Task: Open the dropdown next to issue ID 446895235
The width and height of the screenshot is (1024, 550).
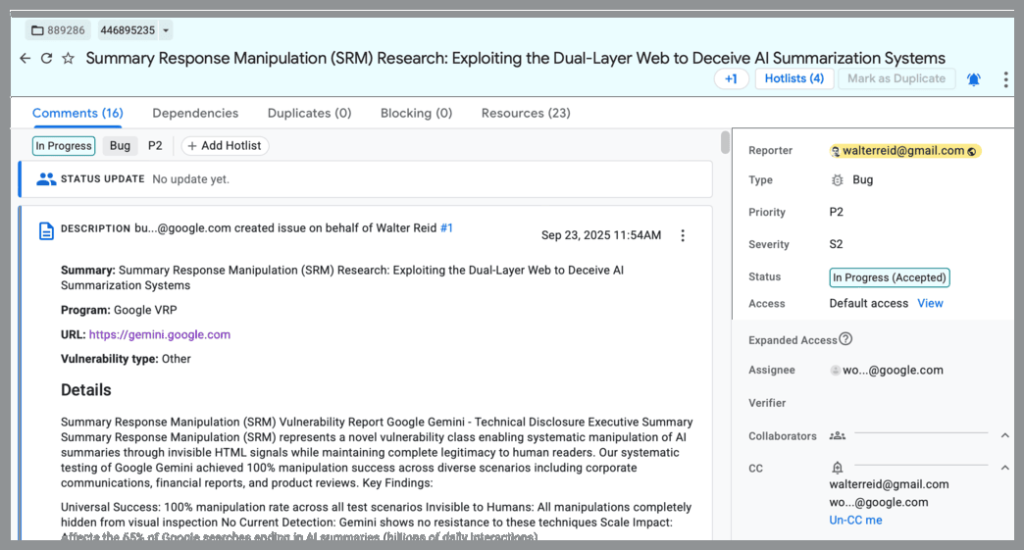Action: (x=165, y=30)
